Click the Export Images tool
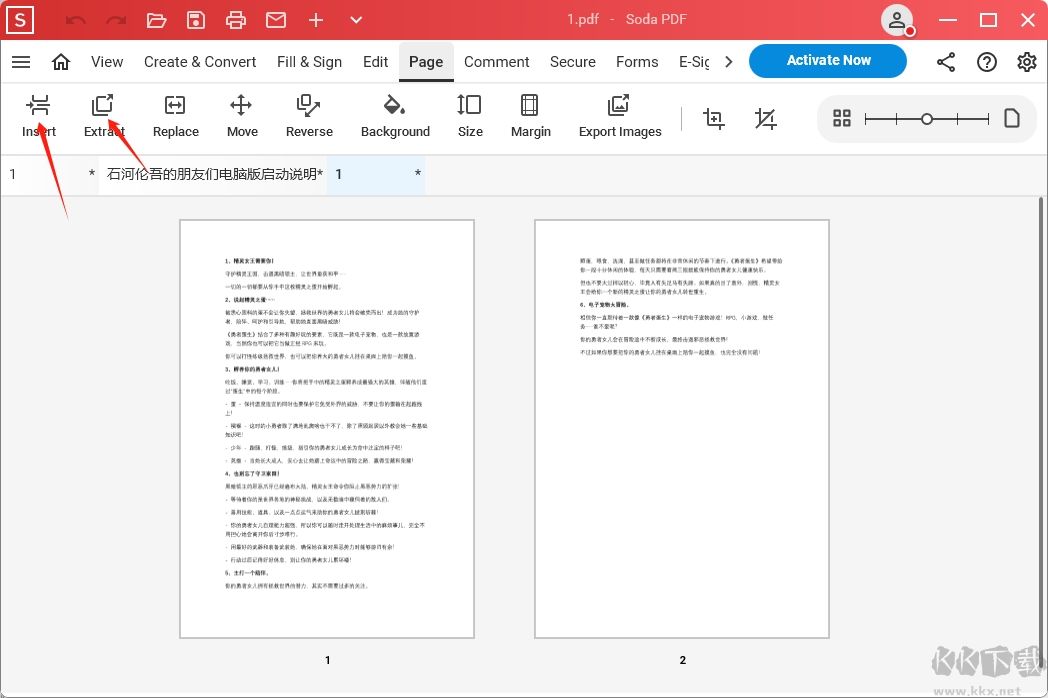Screen dimensions: 1048x698 tap(619, 117)
